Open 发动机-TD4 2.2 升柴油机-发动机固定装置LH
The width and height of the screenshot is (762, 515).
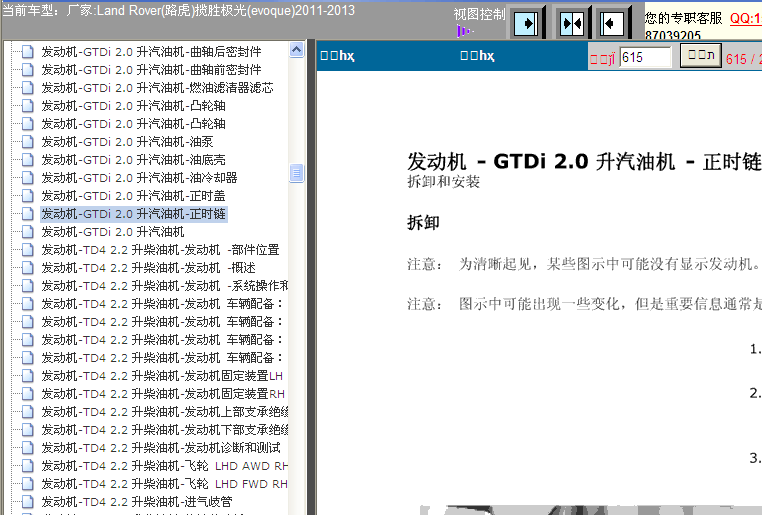(162, 376)
